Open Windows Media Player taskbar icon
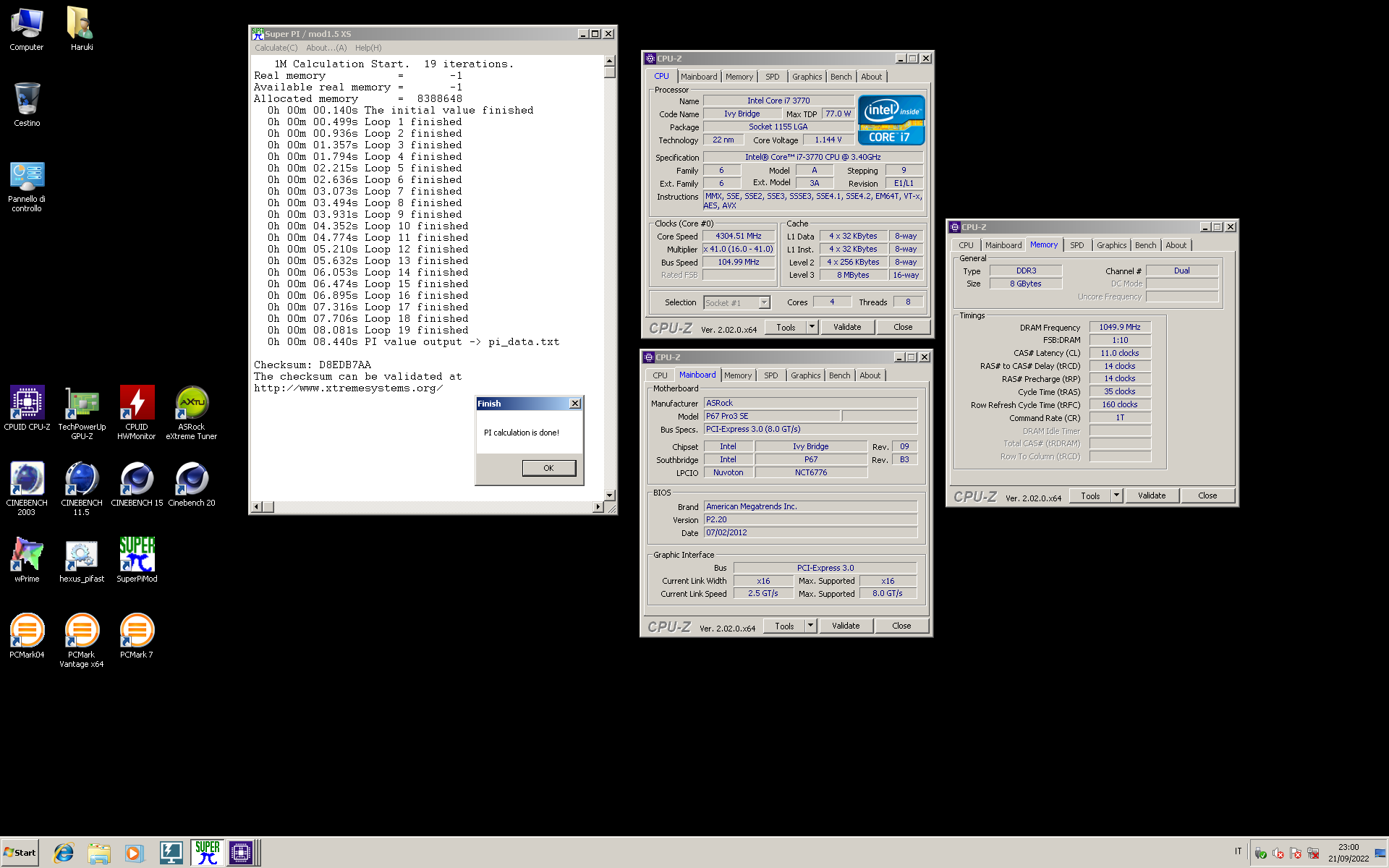Image resolution: width=1389 pixels, height=868 pixels. tap(134, 853)
